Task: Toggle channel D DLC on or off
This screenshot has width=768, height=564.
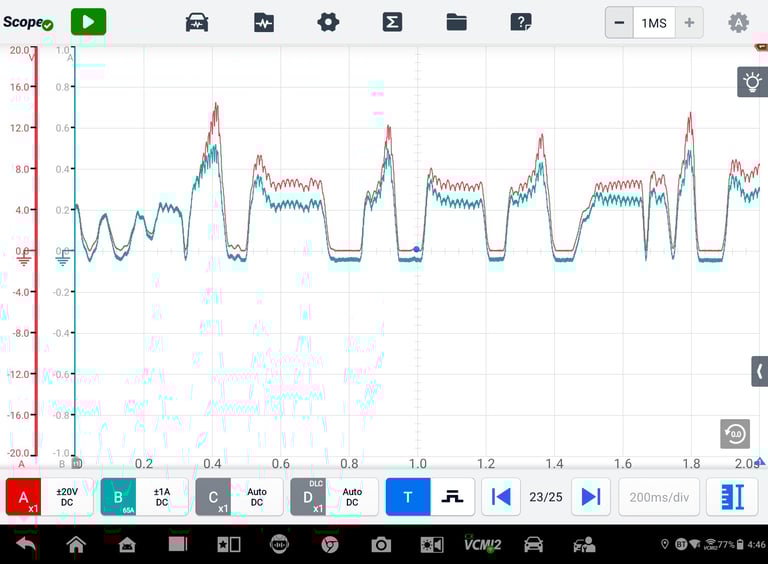Action: click(308, 497)
